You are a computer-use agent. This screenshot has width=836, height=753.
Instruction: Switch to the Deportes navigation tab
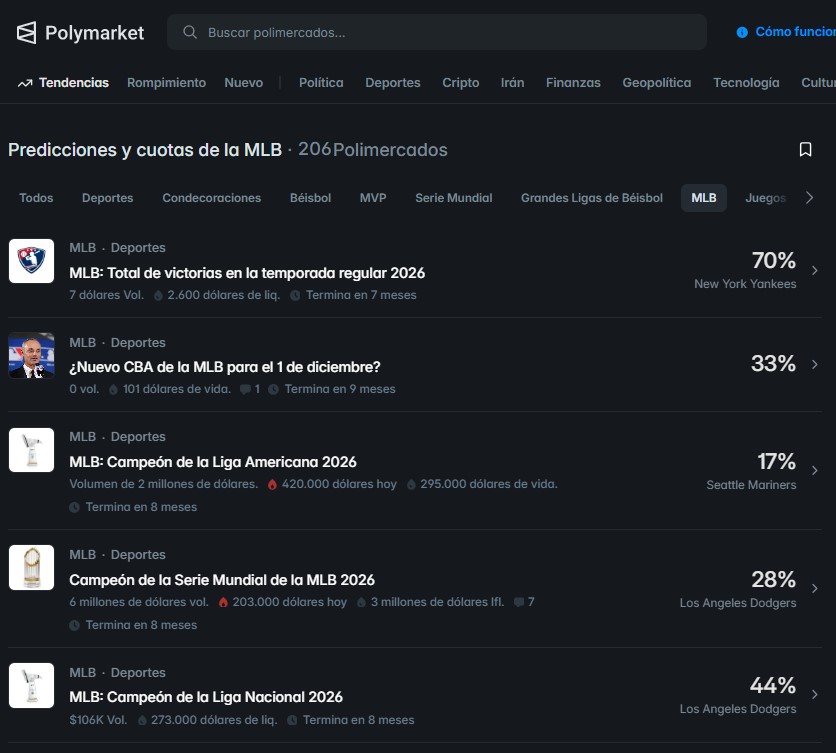pyautogui.click(x=392, y=83)
